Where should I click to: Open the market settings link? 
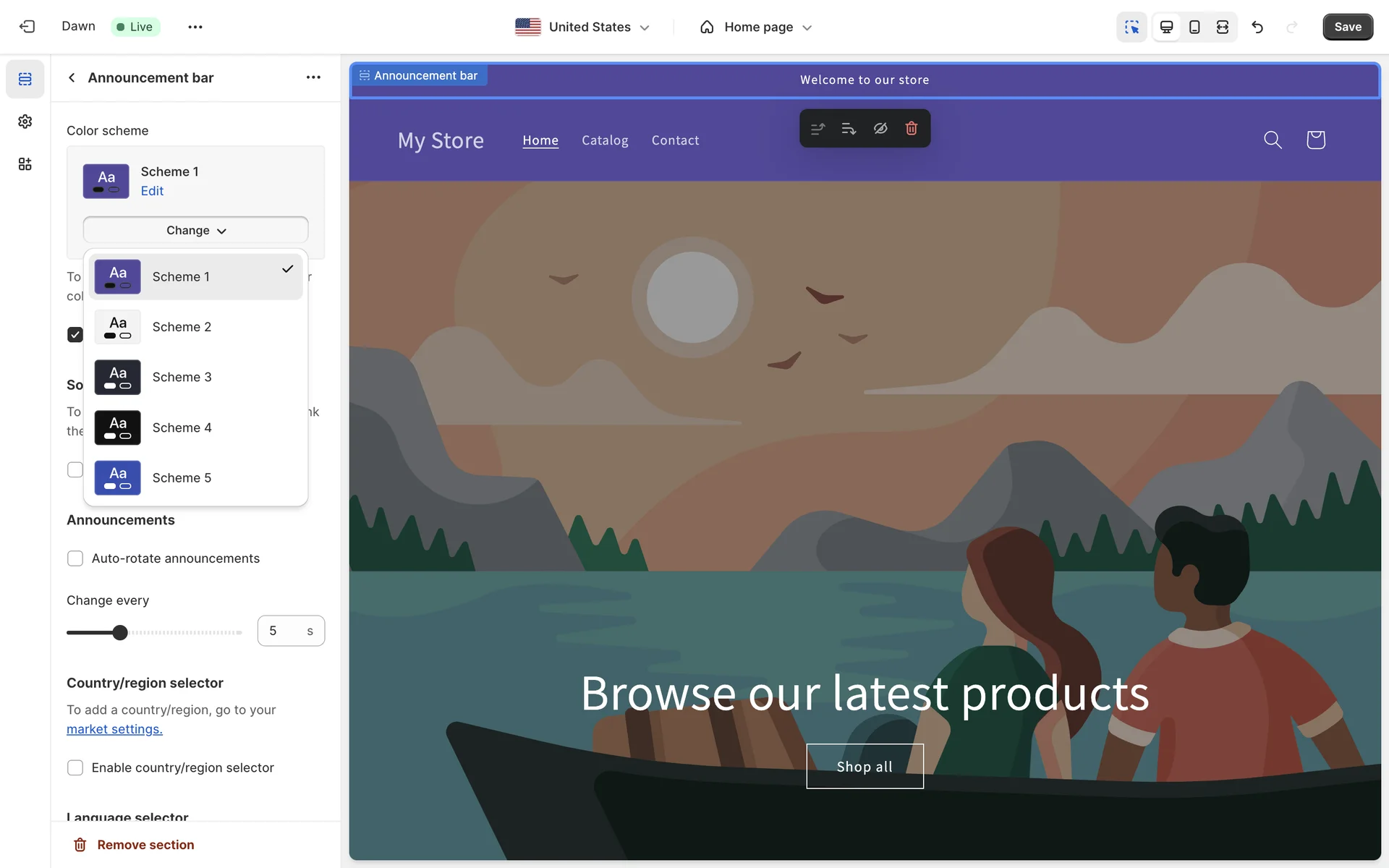[x=114, y=729]
